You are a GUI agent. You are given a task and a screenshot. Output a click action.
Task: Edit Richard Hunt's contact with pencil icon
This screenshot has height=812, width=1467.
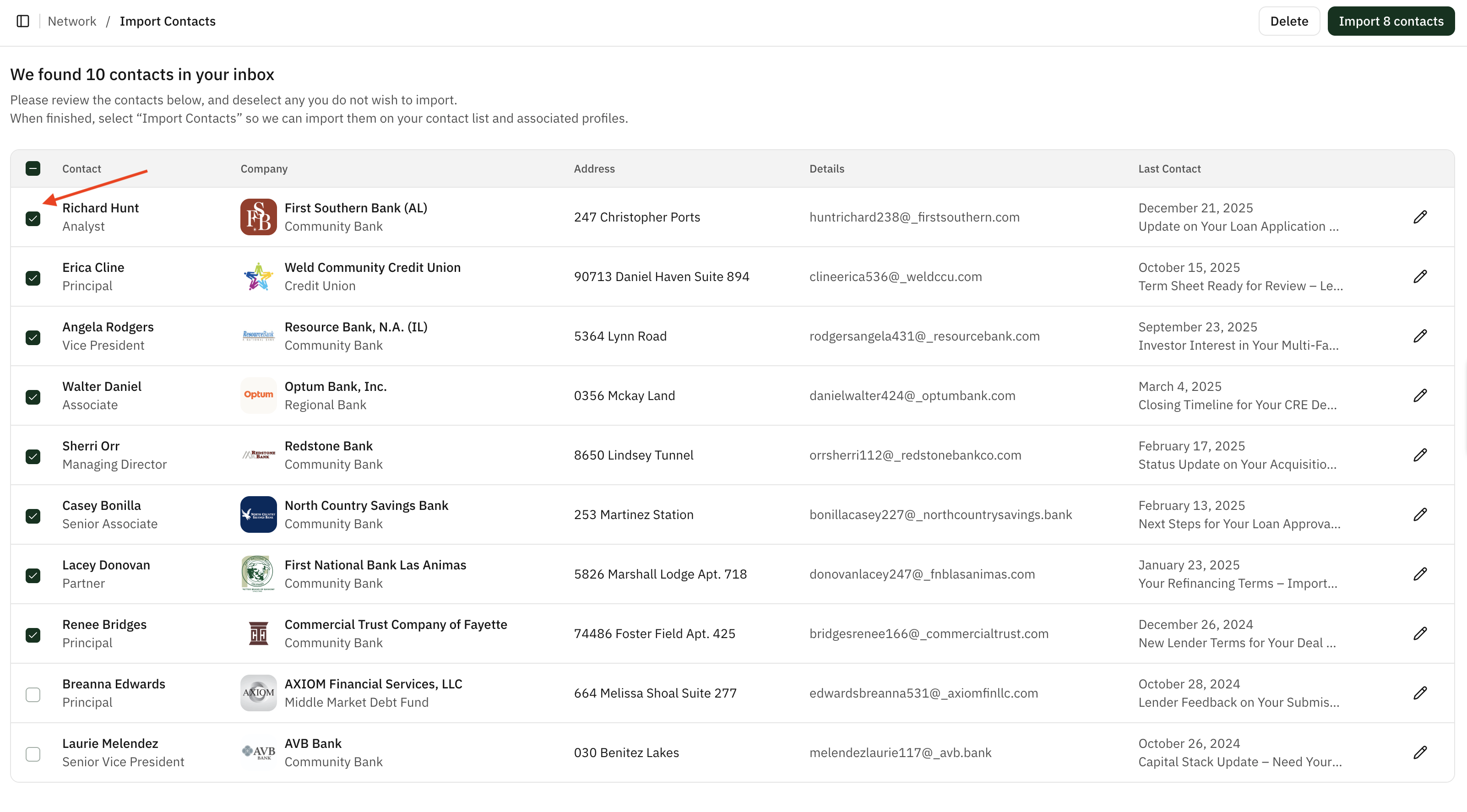click(1421, 217)
